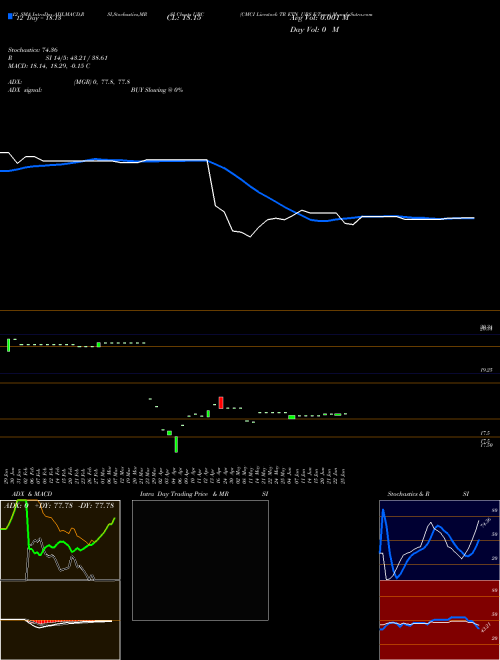Open the ADX & MACD indicator chart
Image resolution: width=500 pixels, height=660 pixels.
point(60,580)
